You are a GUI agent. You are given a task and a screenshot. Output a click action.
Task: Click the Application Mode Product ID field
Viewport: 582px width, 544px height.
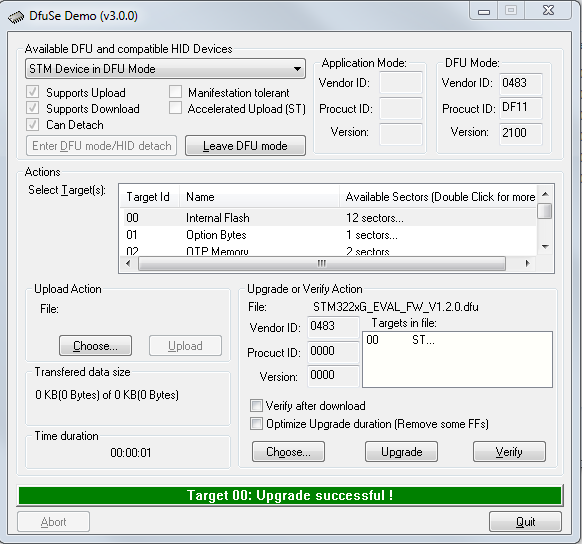(401, 108)
